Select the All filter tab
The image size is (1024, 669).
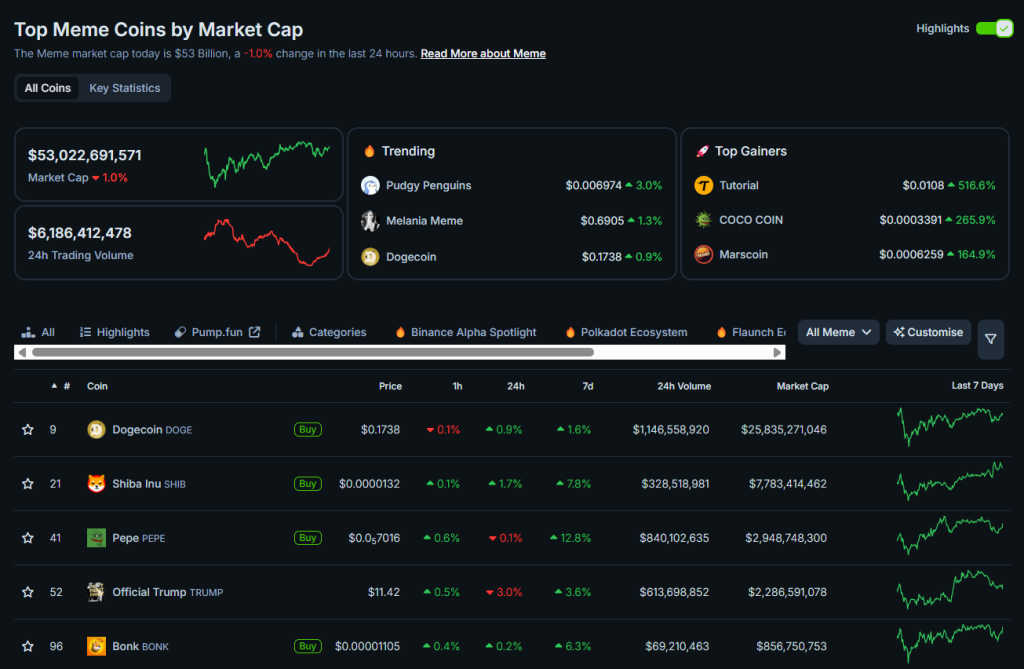point(38,332)
